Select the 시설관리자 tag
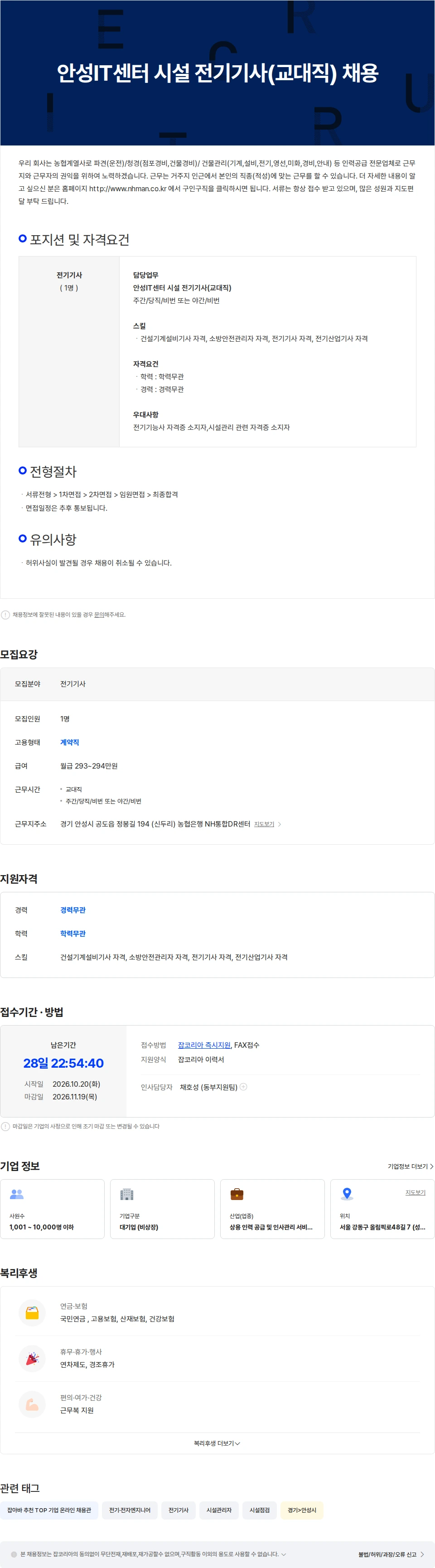Screen dimensions: 435x1568 pyautogui.click(x=219, y=1510)
